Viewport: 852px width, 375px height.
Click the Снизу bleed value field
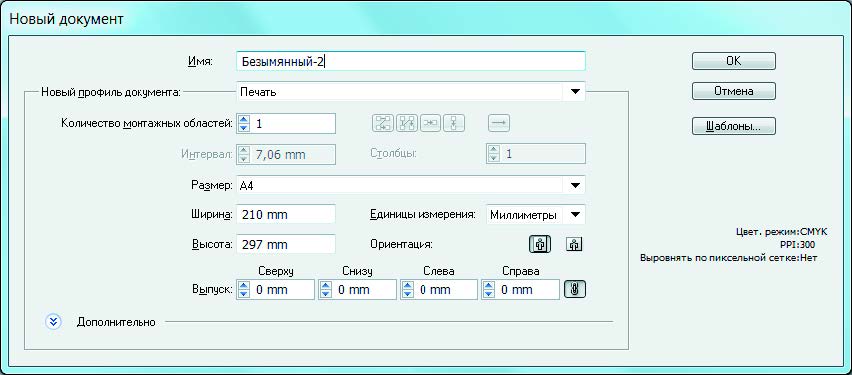click(x=364, y=290)
